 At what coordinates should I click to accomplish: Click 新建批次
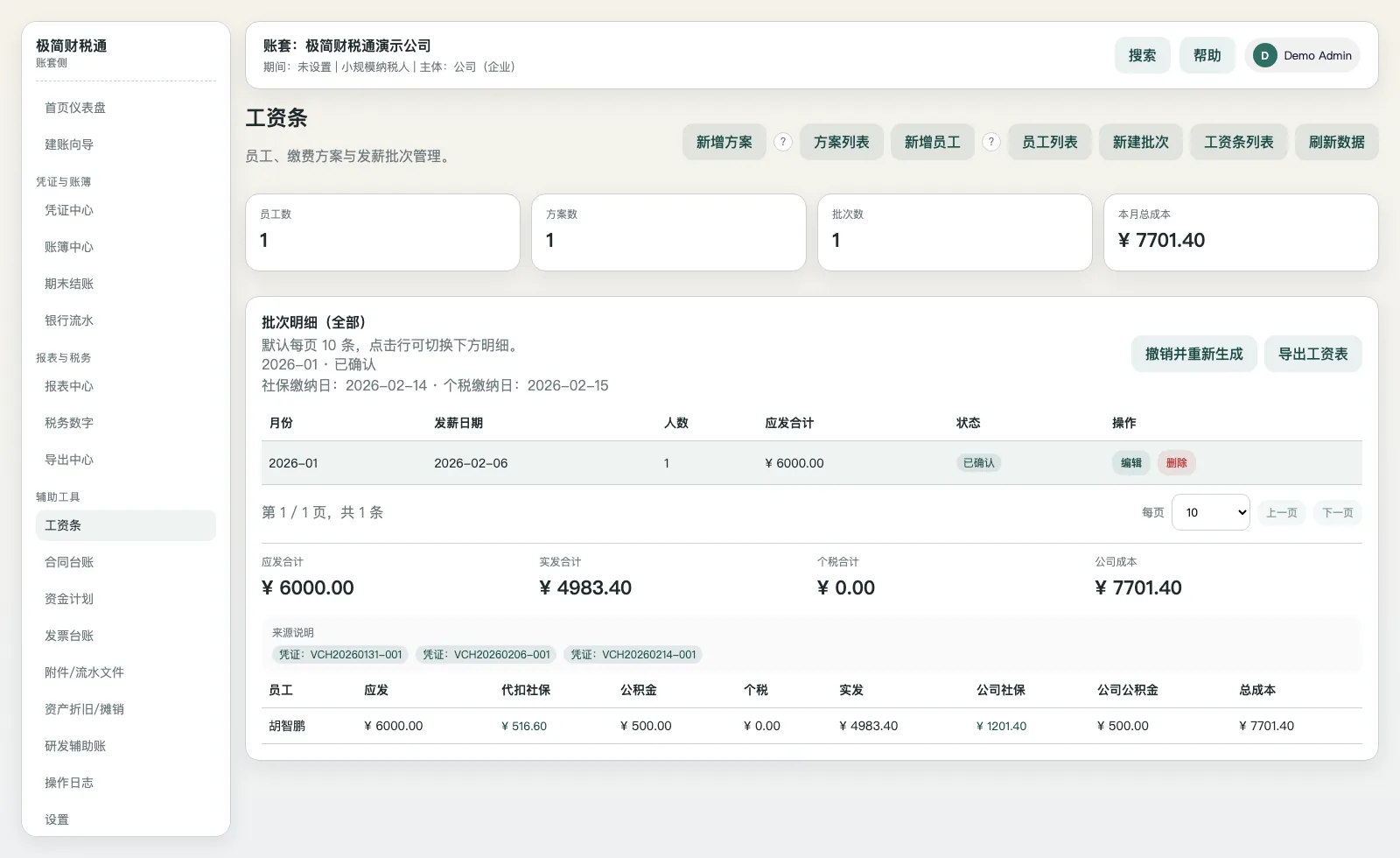[1140, 141]
